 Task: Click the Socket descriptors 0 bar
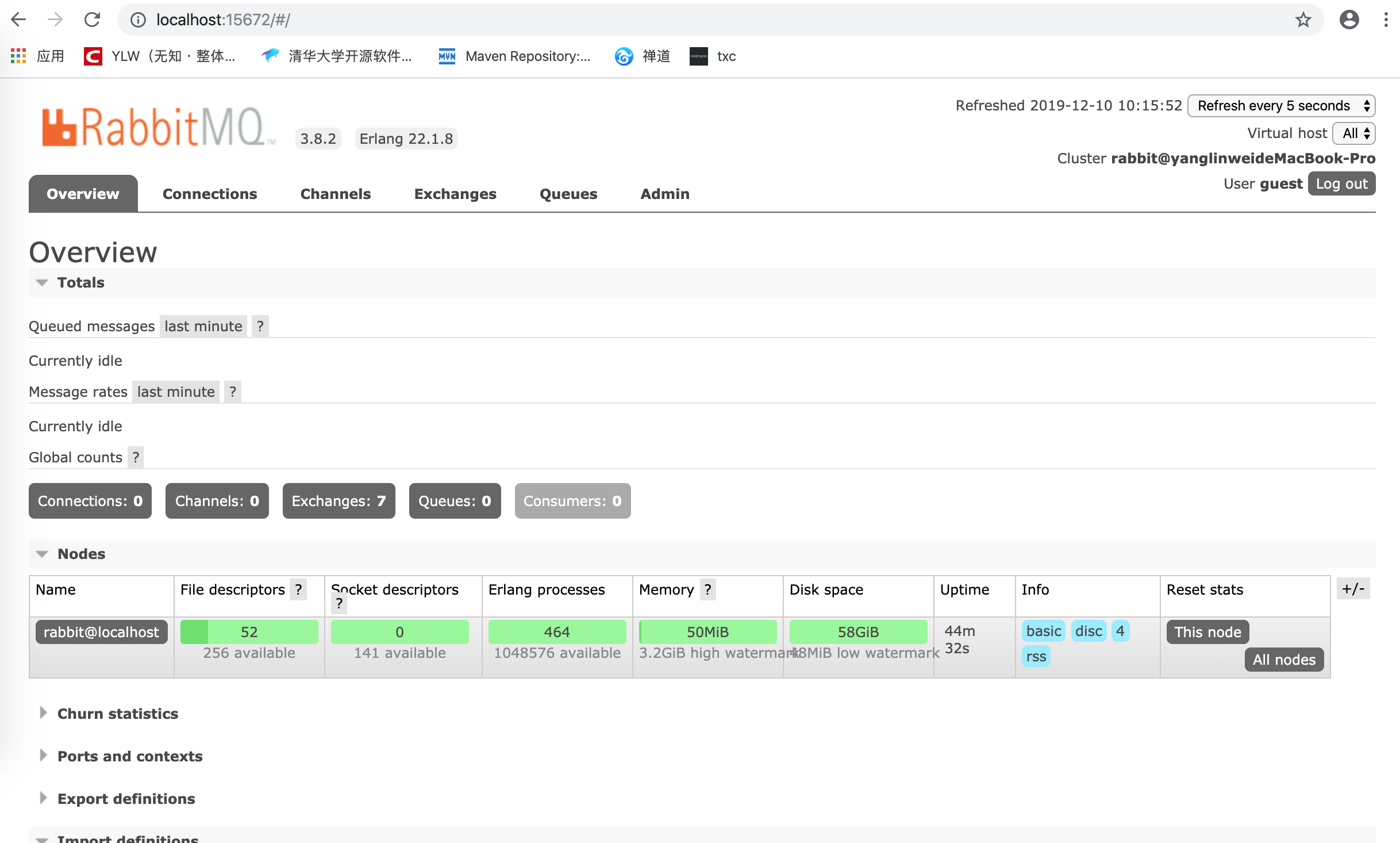click(400, 632)
